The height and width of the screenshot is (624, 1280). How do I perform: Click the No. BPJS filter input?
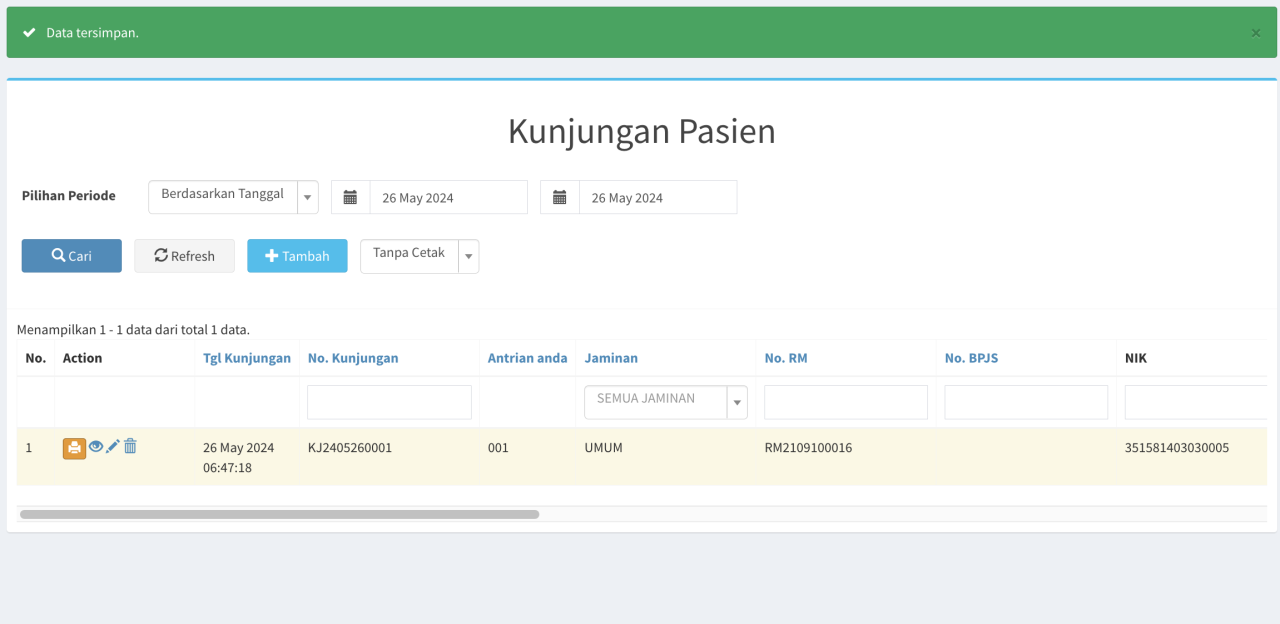tap(1026, 402)
